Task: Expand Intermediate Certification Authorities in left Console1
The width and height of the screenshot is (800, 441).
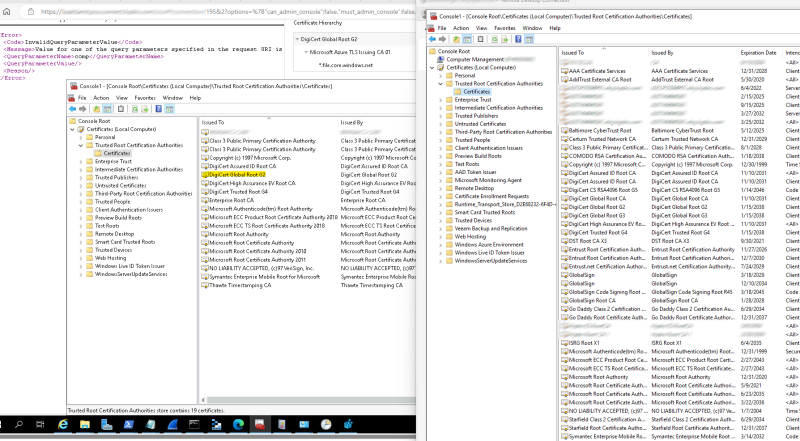Action: (81, 169)
